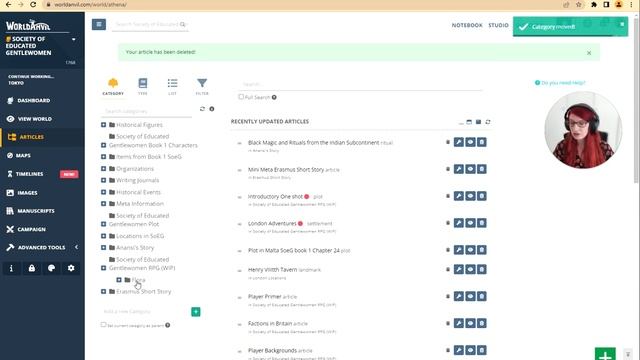Select Anansi's Story category
Image resolution: width=640 pixels, height=360 pixels.
[x=135, y=248]
